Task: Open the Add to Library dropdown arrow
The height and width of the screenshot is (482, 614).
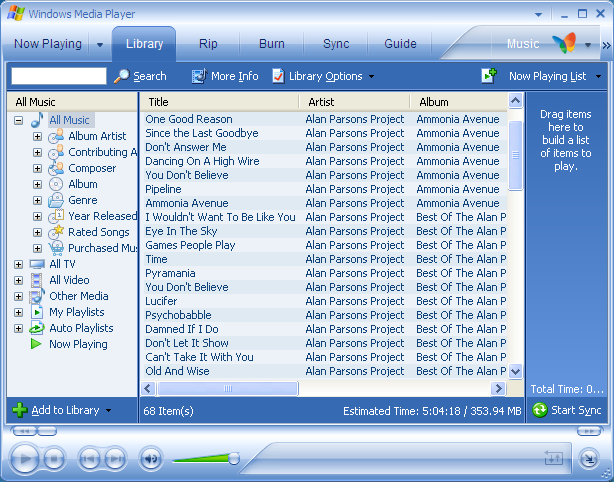Action: (x=108, y=411)
